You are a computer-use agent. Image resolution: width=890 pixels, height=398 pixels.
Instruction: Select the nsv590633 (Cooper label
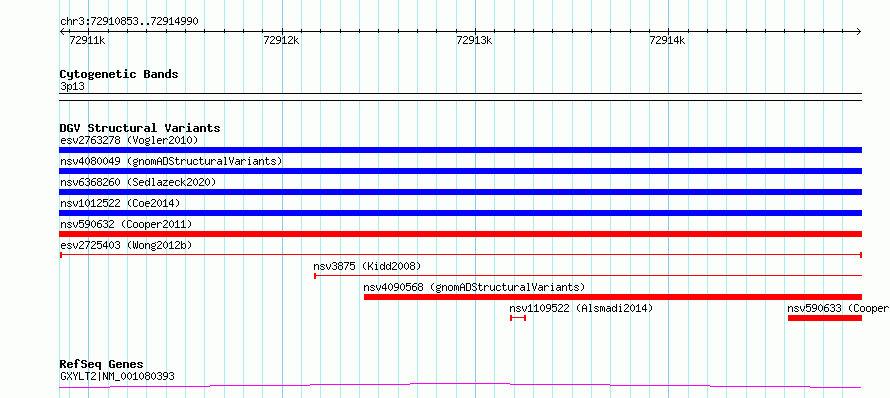(838, 309)
